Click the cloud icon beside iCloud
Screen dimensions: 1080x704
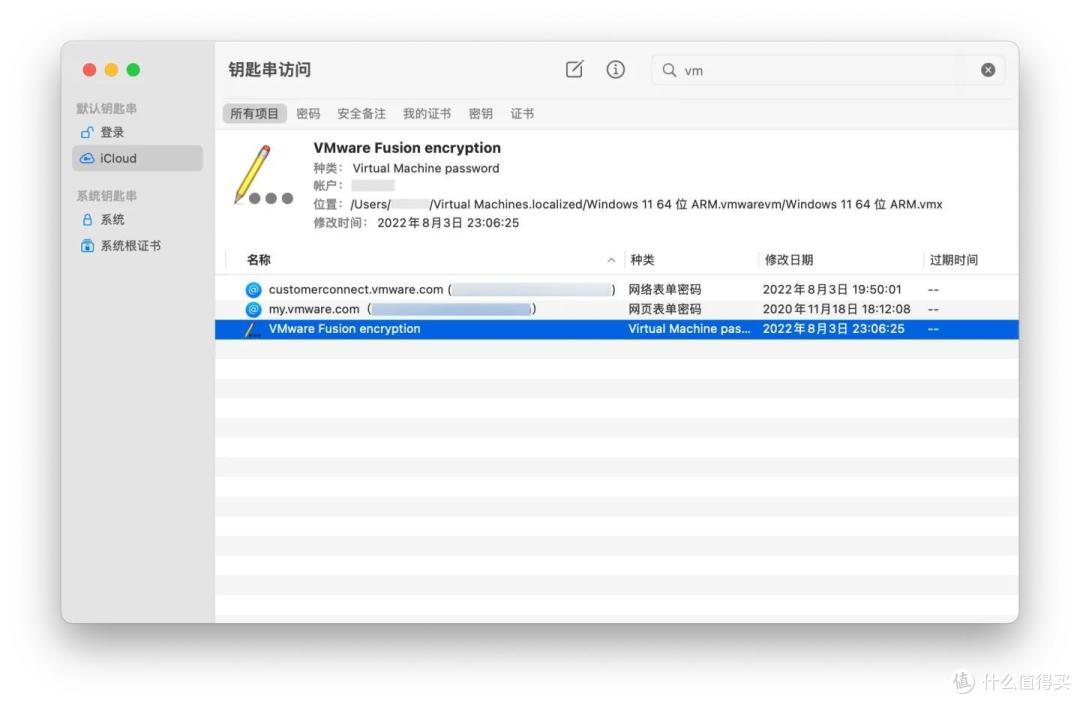(x=87, y=158)
